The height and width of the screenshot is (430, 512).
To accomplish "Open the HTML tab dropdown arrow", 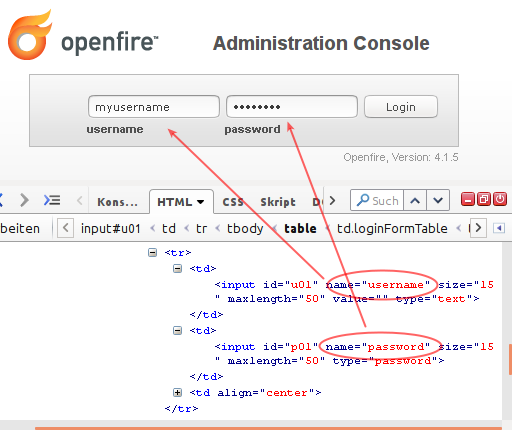I will click(200, 202).
